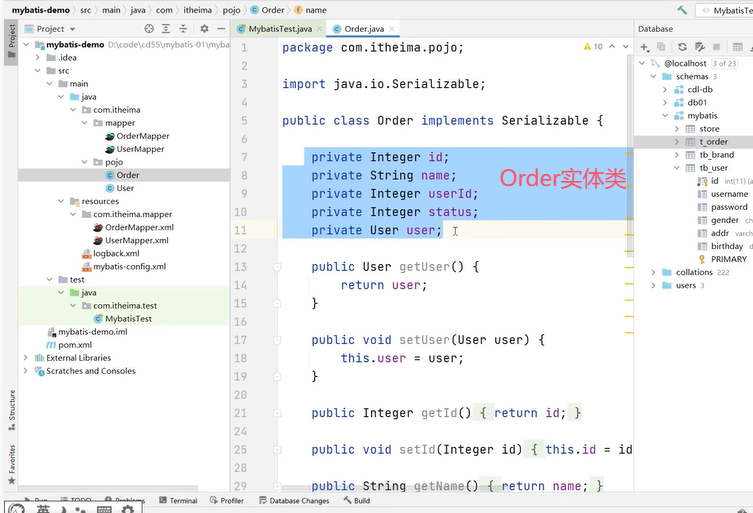
Task: Click table editor icon in Database toolbar
Action: point(738,47)
